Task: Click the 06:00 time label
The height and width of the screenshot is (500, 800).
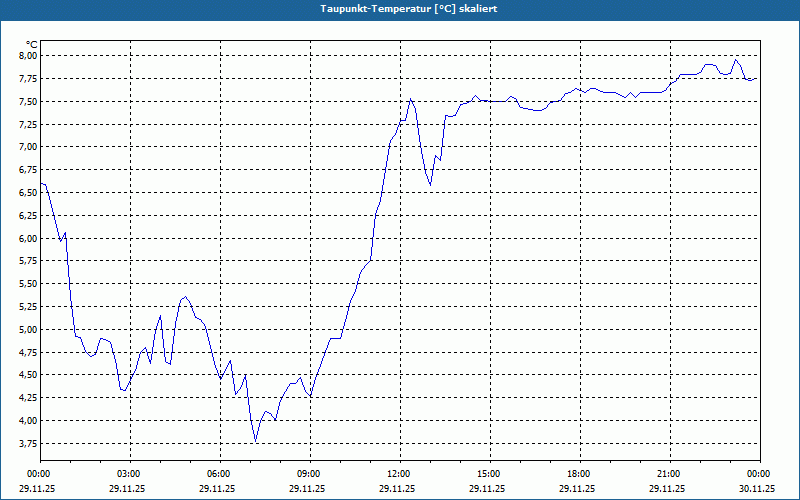Action: click(220, 474)
